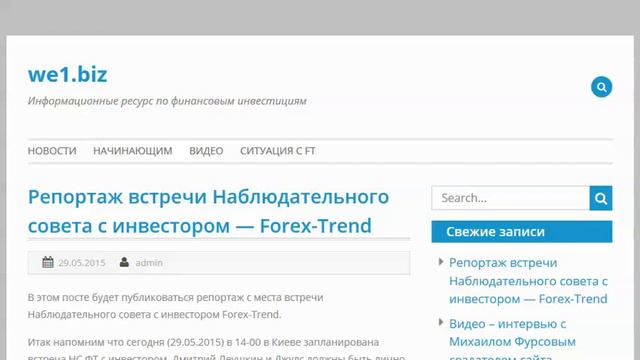Click the post date 29.05.2015
The width and height of the screenshot is (640, 360).
point(82,263)
